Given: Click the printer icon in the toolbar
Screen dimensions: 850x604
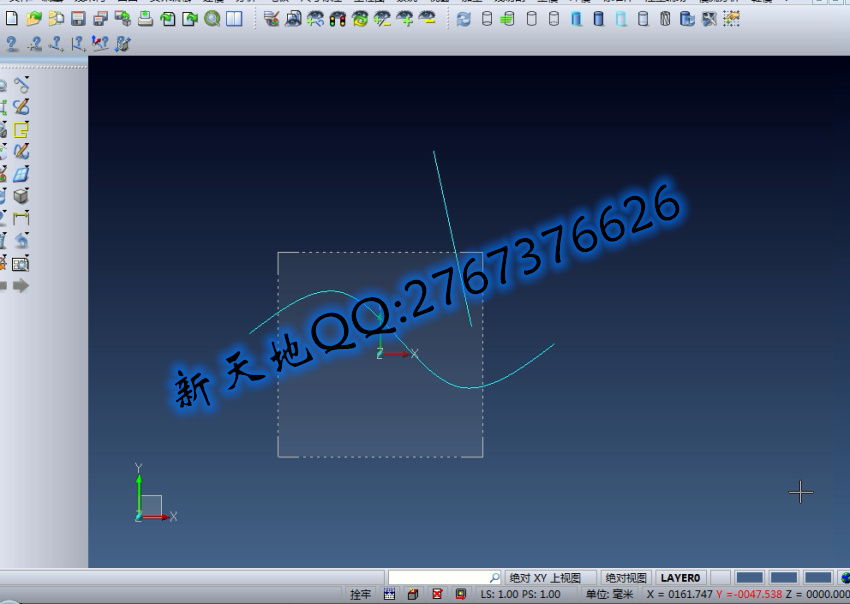Looking at the screenshot, I should [x=145, y=19].
